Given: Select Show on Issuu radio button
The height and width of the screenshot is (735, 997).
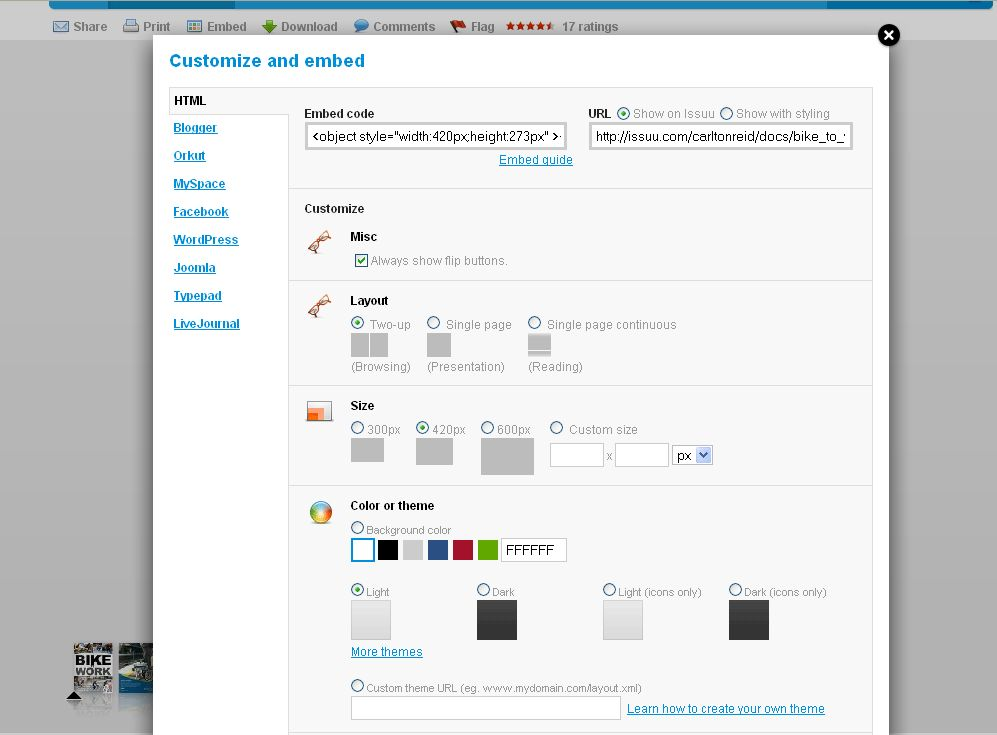Looking at the screenshot, I should coord(623,114).
